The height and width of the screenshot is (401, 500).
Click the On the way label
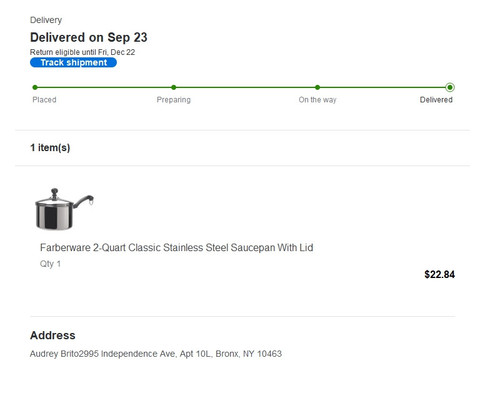(x=317, y=100)
